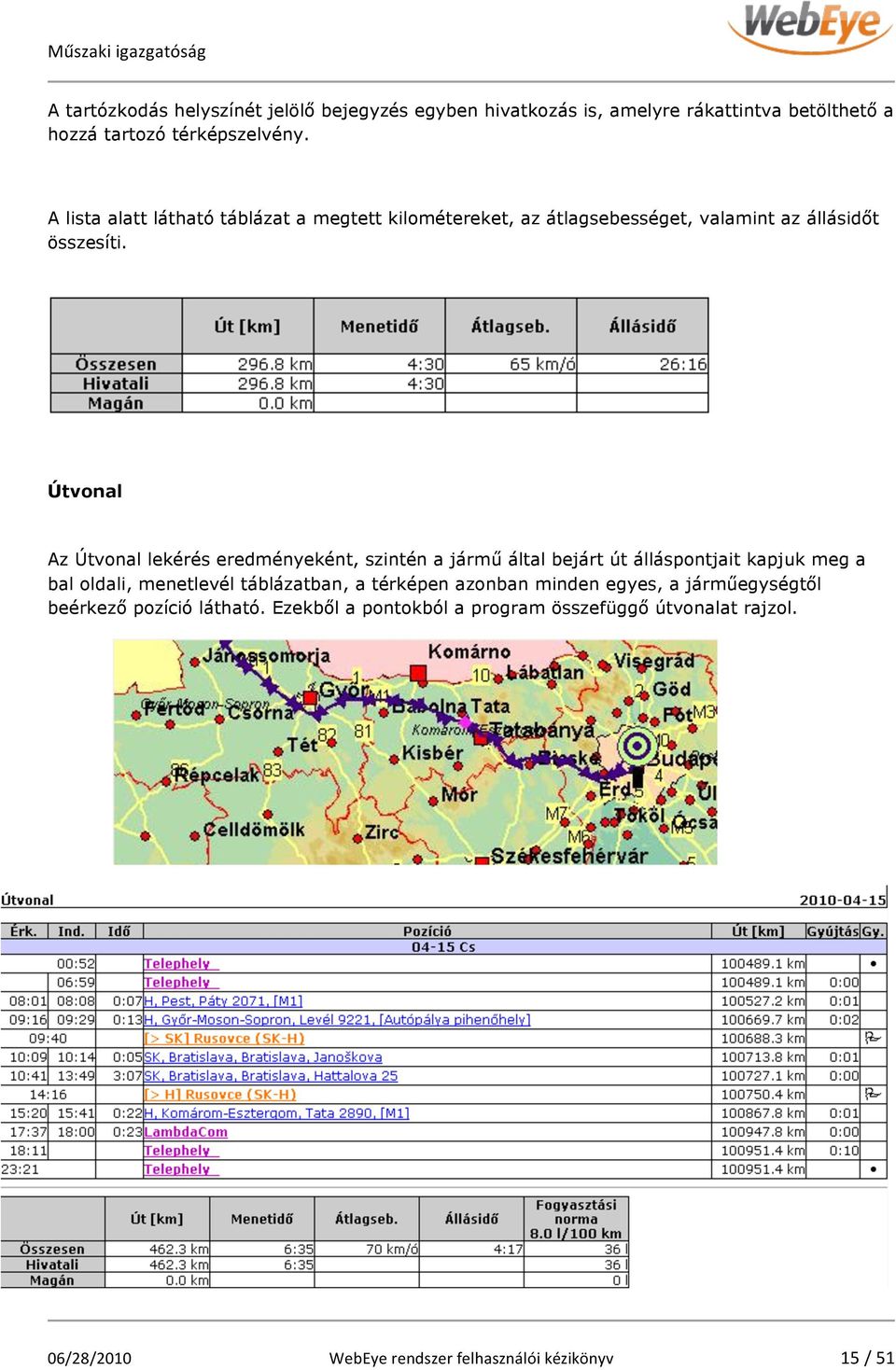The width and height of the screenshot is (896, 1370).
Task: Click the black vehicle marker below the target circle
Action: pos(637,776)
